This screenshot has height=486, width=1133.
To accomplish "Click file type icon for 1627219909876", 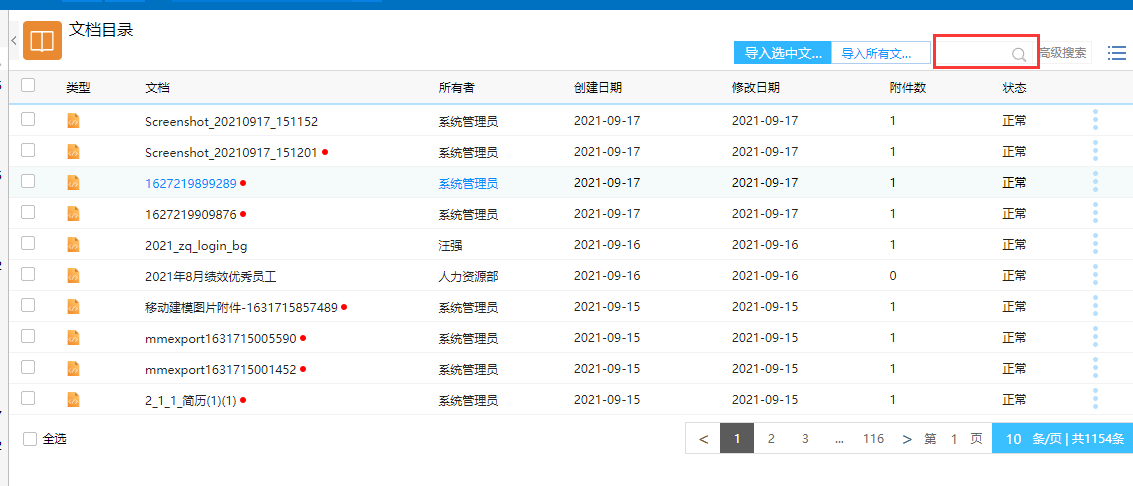I will point(73,213).
